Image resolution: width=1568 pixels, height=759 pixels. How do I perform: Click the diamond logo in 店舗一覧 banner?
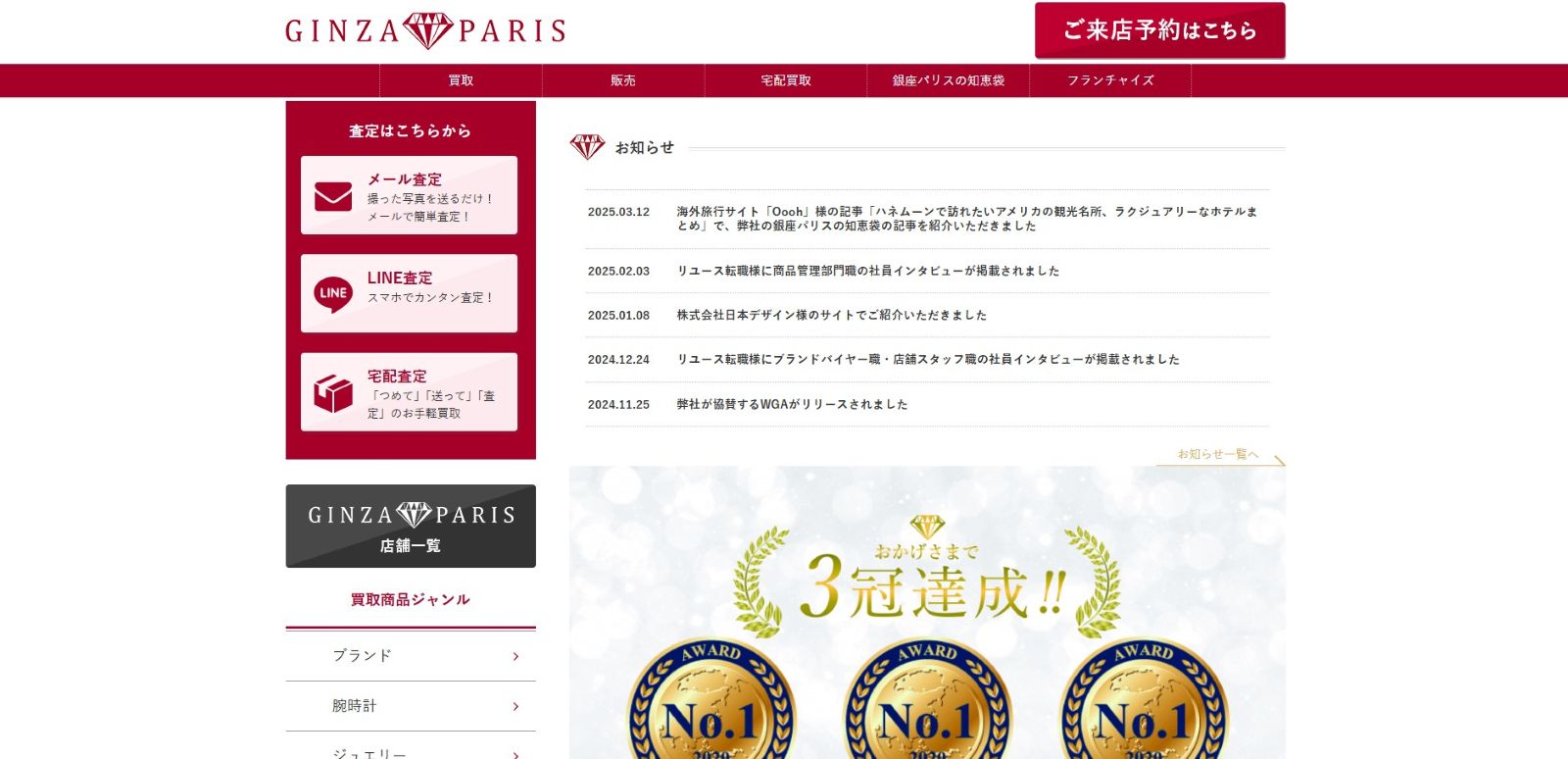coord(414,515)
